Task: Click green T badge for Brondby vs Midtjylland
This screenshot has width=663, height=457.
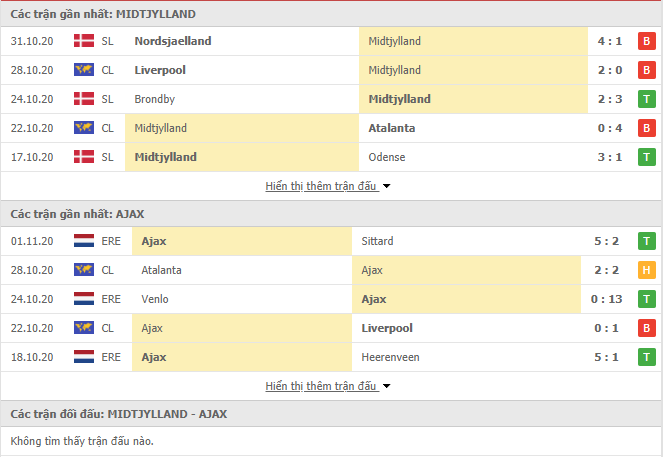Action: 647,99
